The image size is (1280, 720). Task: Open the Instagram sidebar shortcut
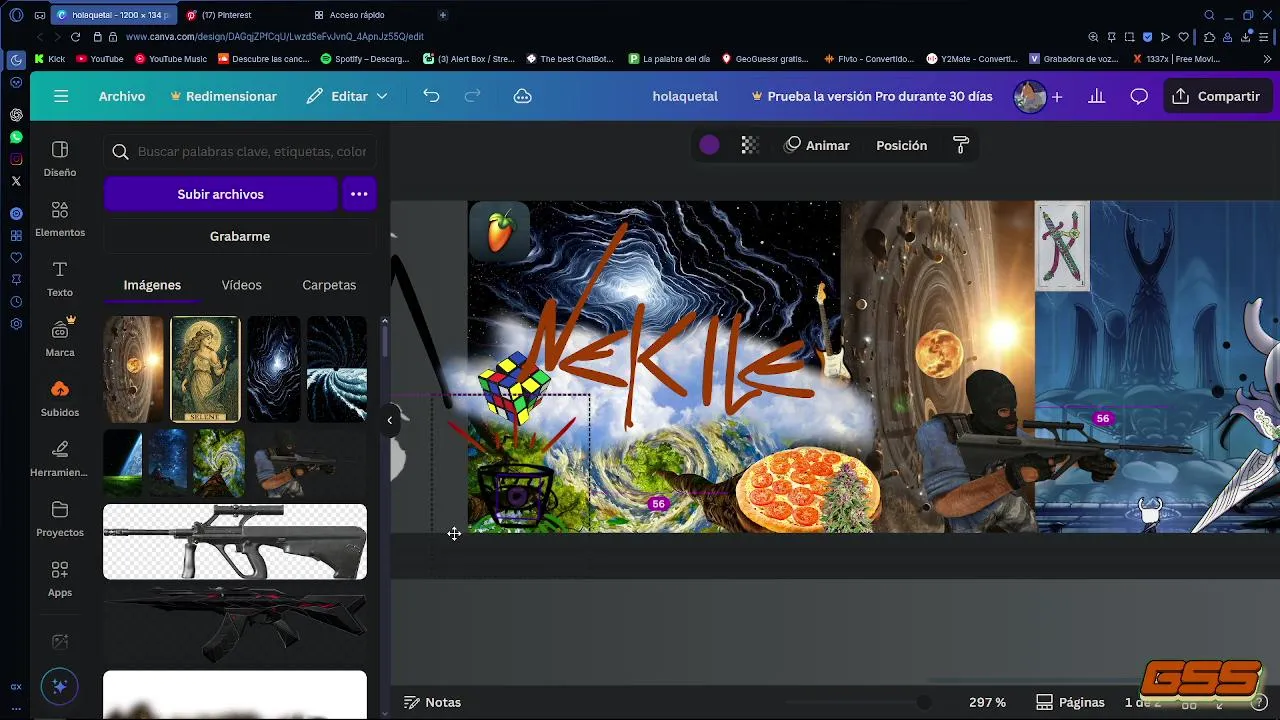pos(16,159)
